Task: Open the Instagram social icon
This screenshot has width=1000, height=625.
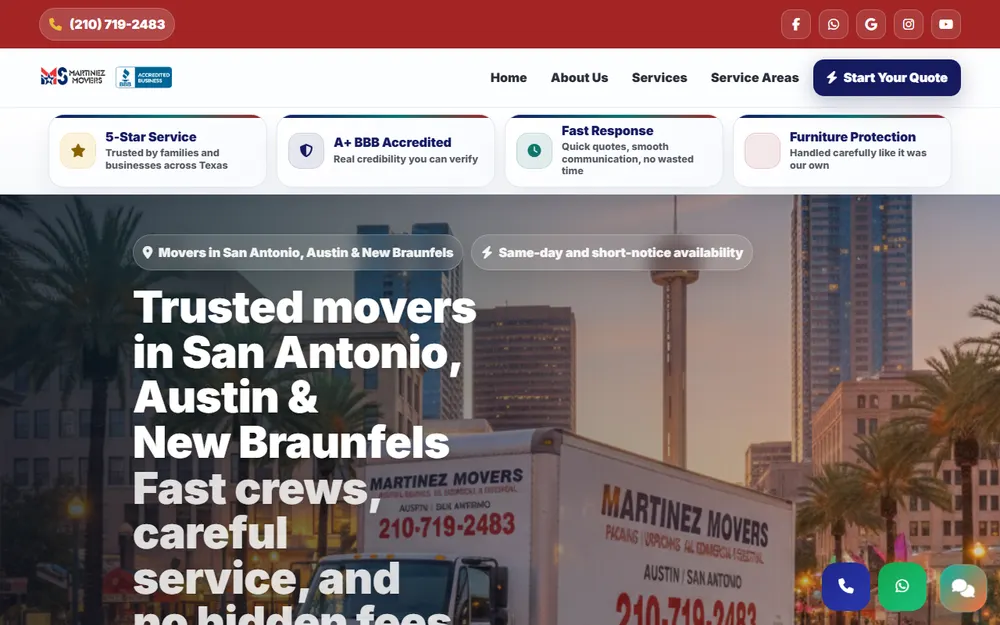Action: coord(908,24)
